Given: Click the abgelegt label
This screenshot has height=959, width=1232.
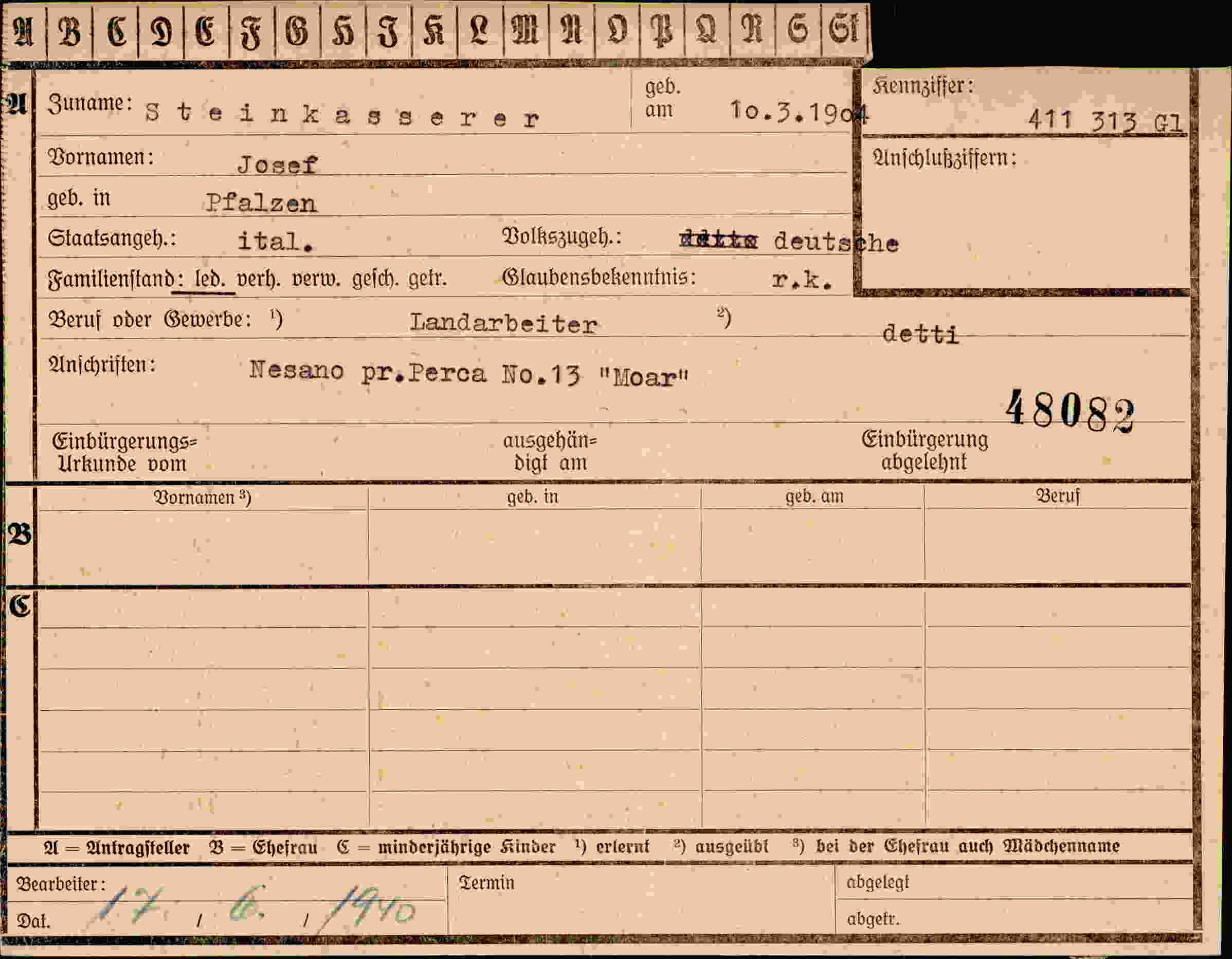Looking at the screenshot, I should point(878,882).
